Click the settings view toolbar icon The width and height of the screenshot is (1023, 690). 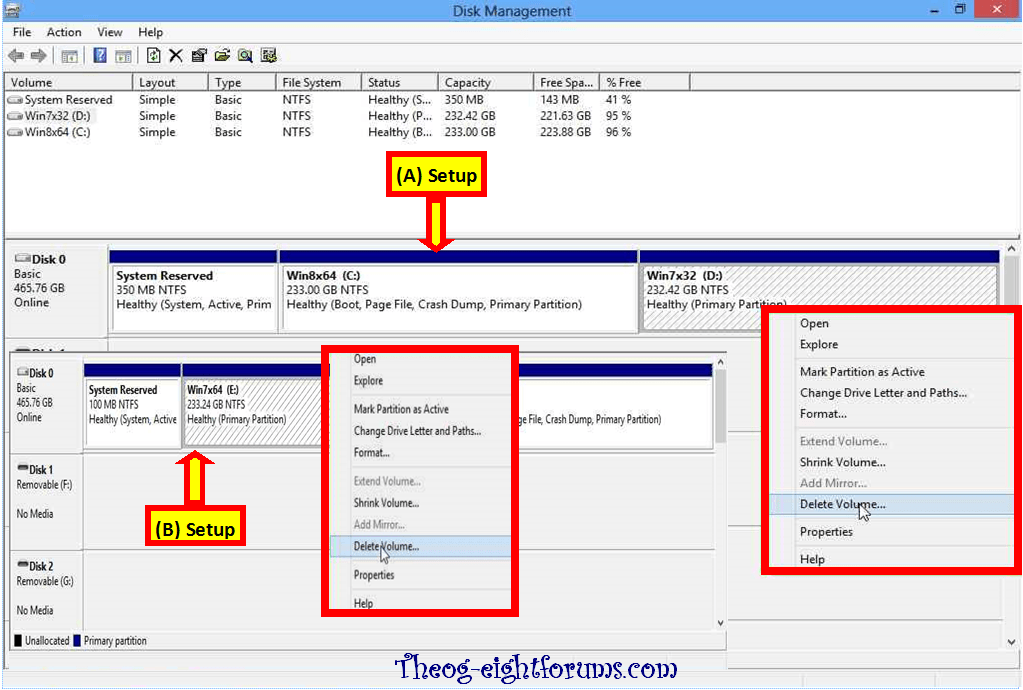click(x=269, y=55)
